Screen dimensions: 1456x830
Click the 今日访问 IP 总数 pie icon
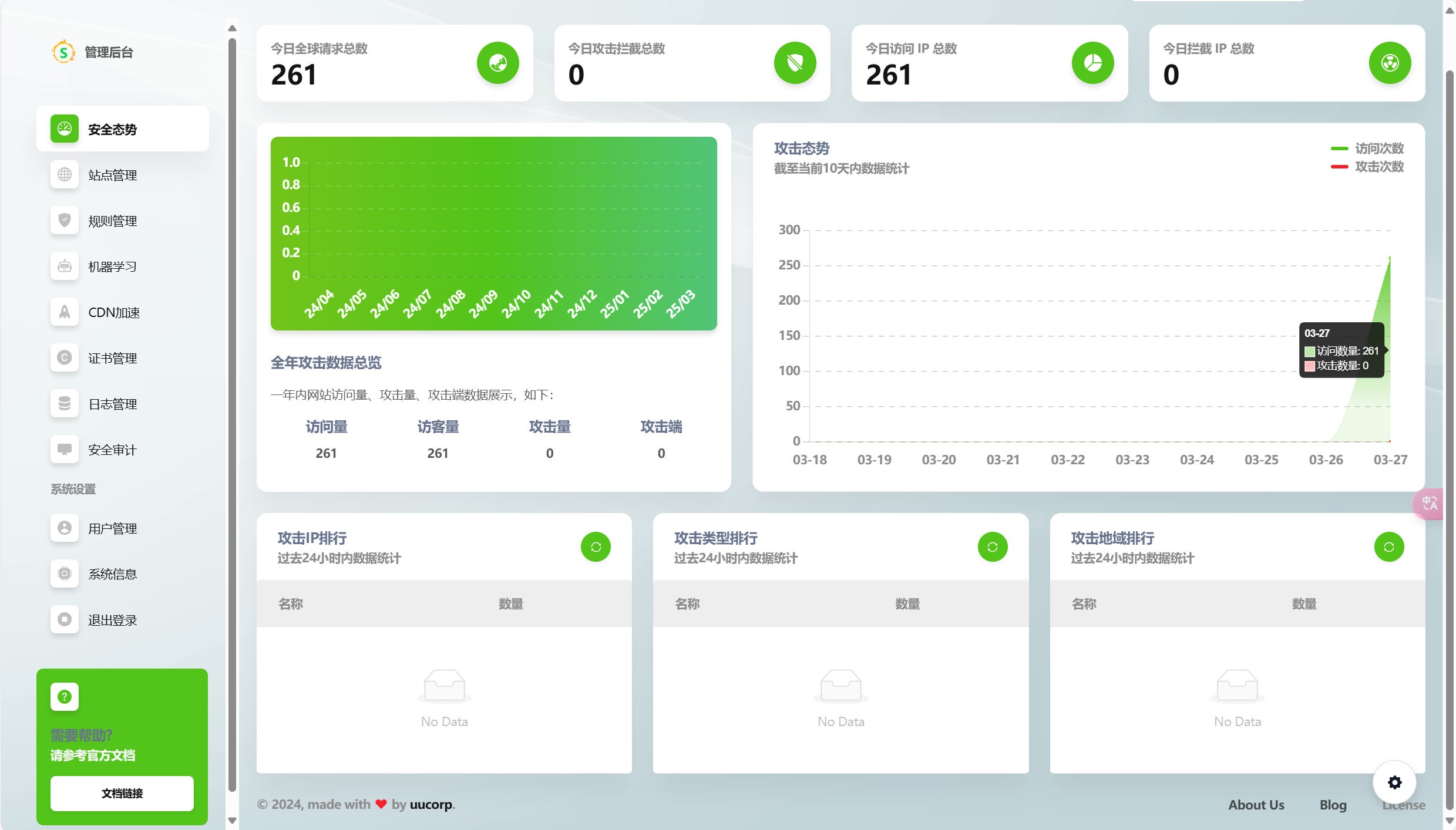pyautogui.click(x=1093, y=63)
